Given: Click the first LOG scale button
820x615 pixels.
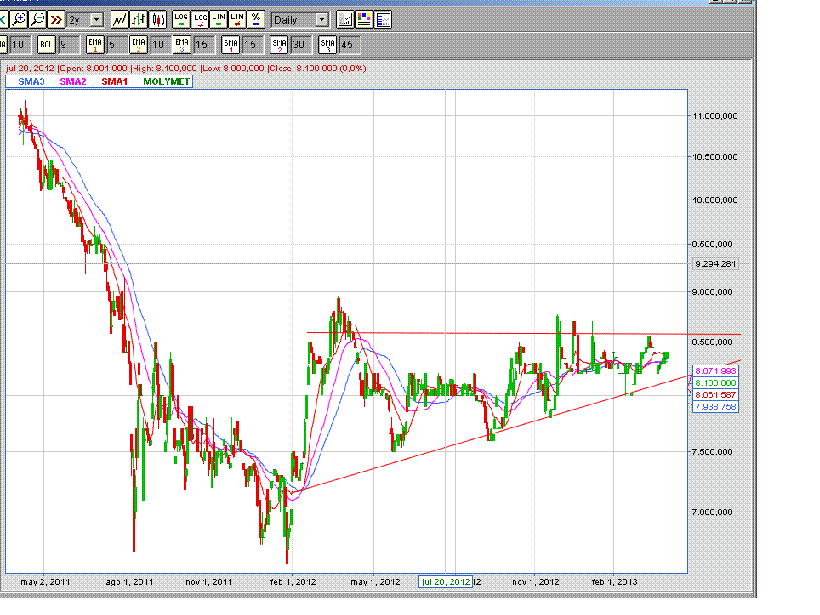Looking at the screenshot, I should point(182,19).
